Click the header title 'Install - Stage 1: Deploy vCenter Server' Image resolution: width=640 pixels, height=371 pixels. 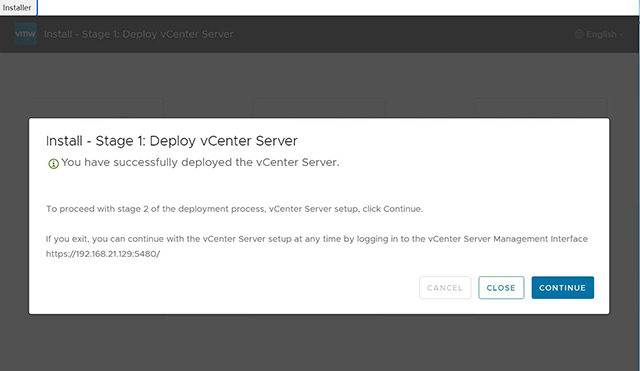pos(138,34)
